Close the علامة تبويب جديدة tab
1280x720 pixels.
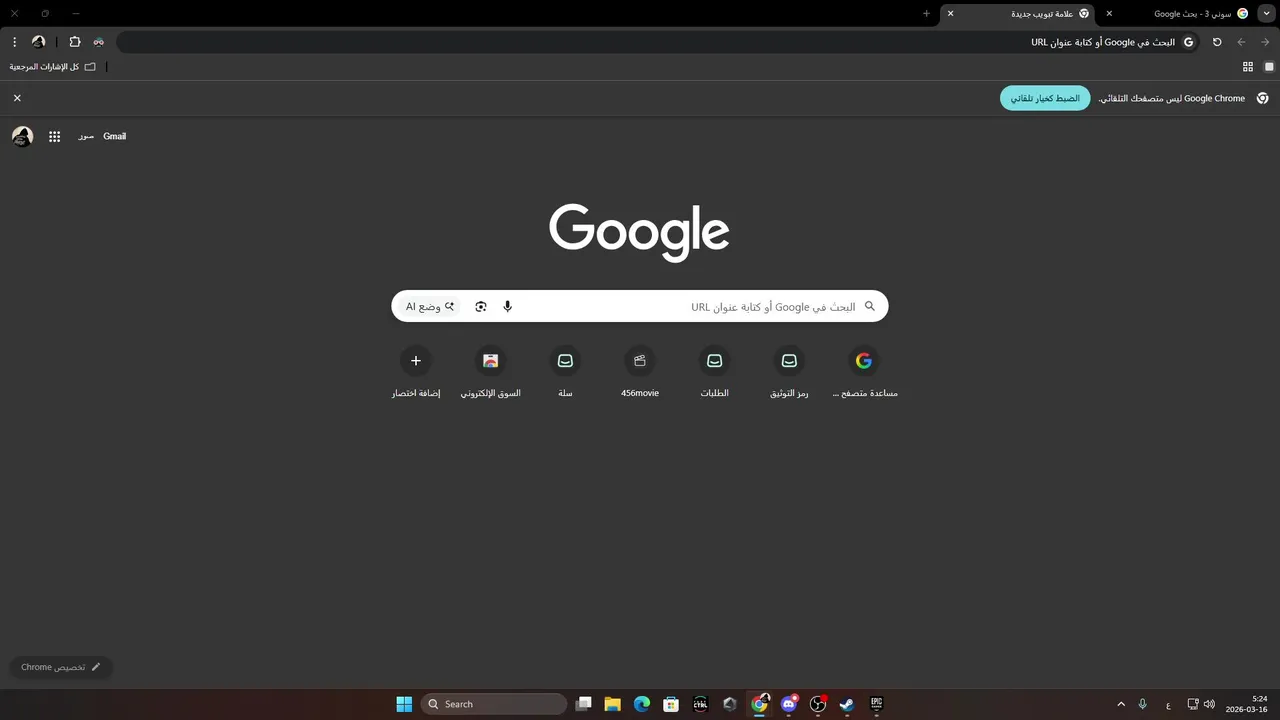point(951,13)
